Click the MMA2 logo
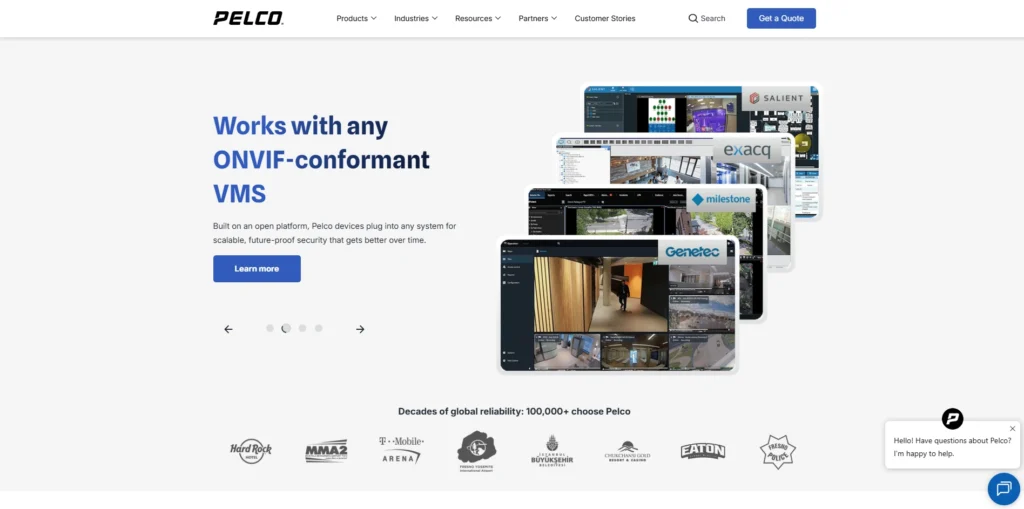 tap(326, 451)
